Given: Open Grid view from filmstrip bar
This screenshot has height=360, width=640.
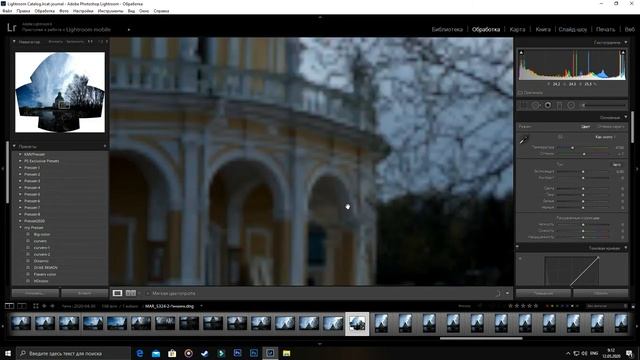Looking at the screenshot, I should point(36,306).
